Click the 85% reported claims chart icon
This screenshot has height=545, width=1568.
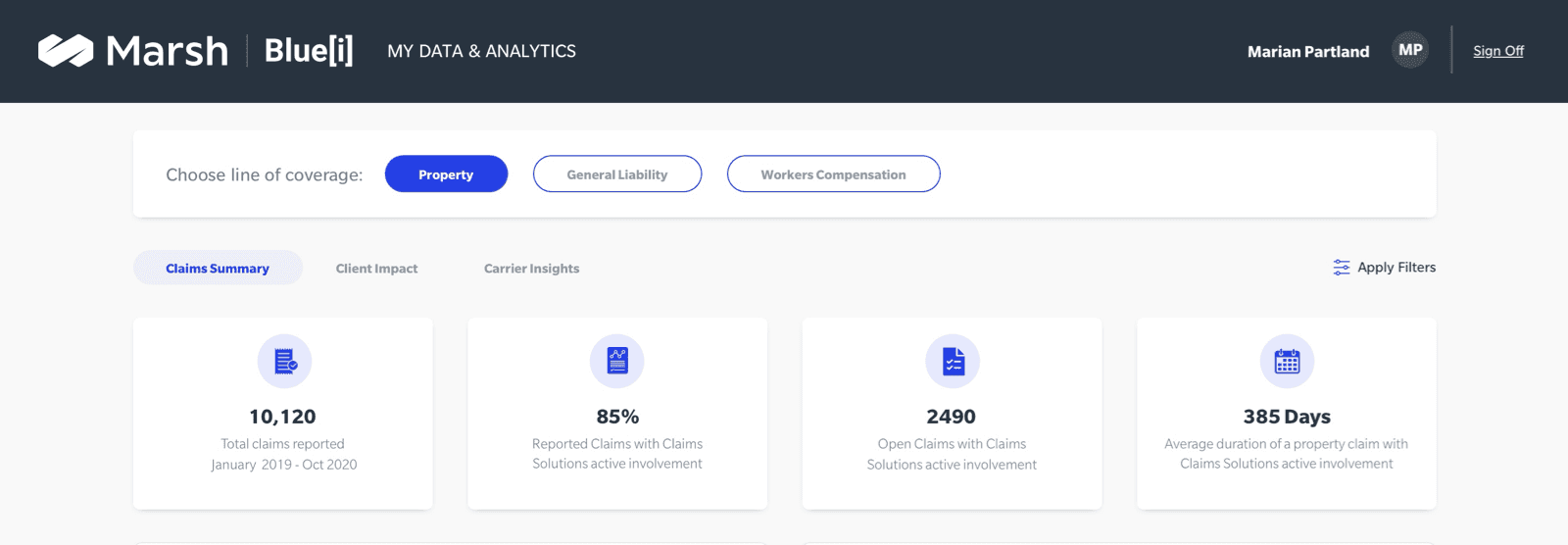point(617,362)
